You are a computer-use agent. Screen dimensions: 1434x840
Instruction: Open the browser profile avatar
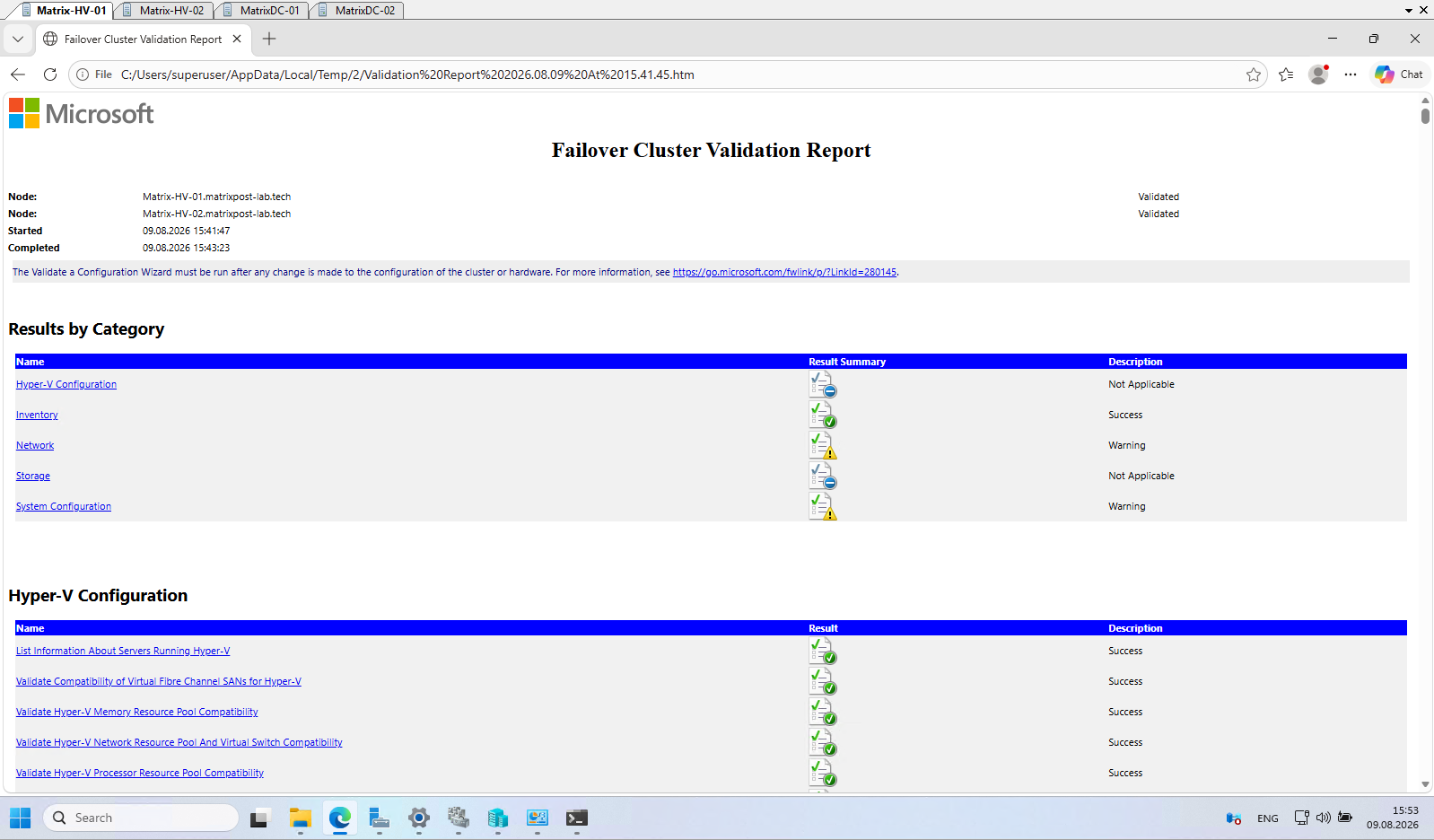[1318, 74]
